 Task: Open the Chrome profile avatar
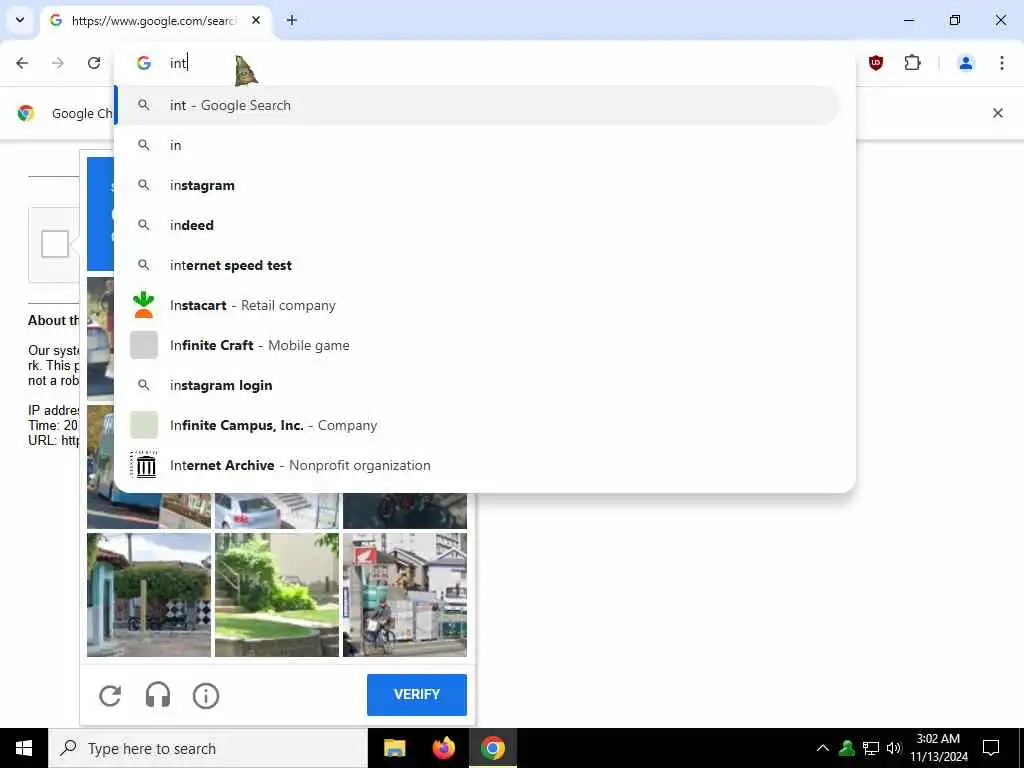pos(966,63)
